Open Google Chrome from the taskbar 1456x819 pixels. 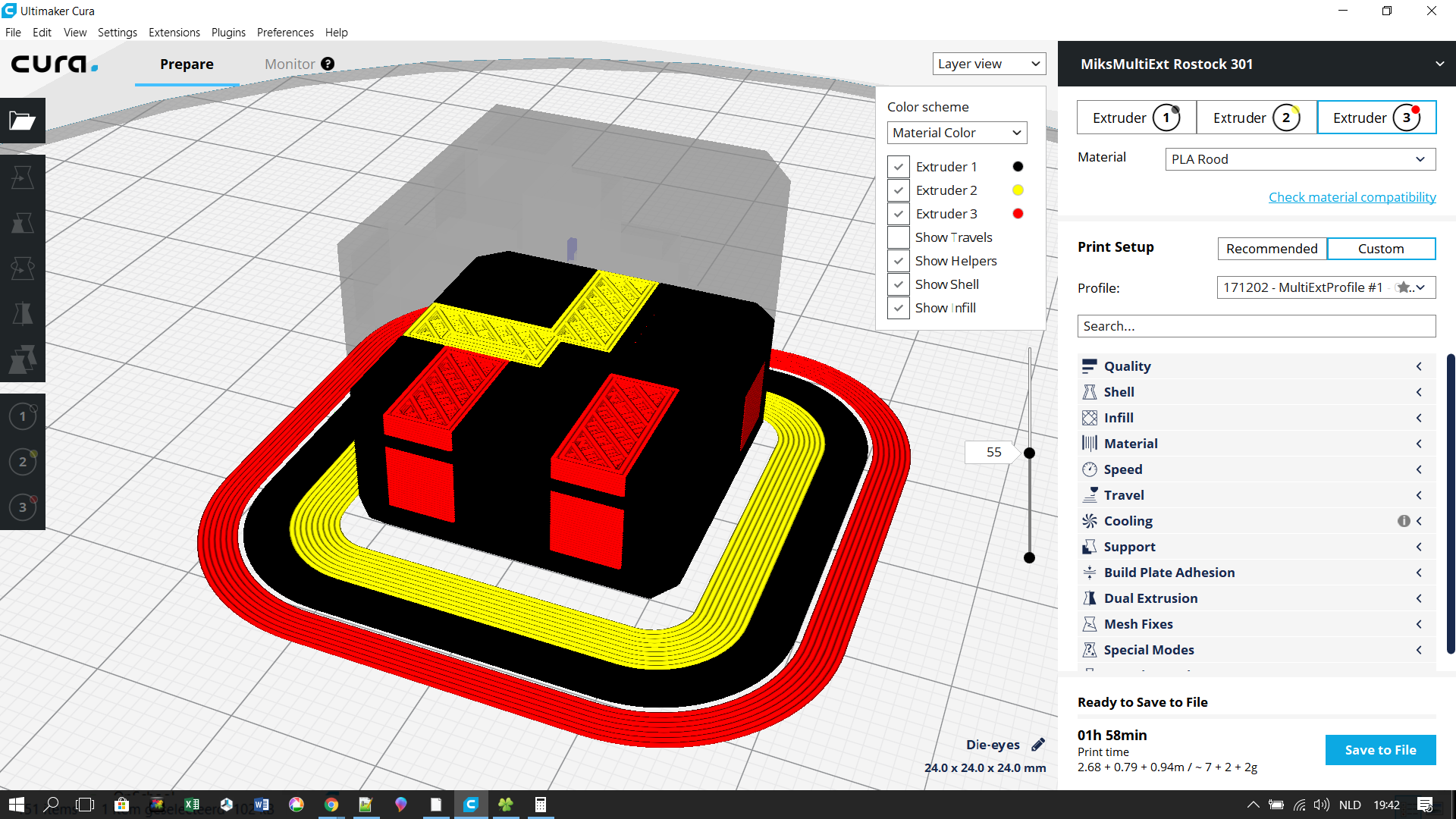[331, 805]
